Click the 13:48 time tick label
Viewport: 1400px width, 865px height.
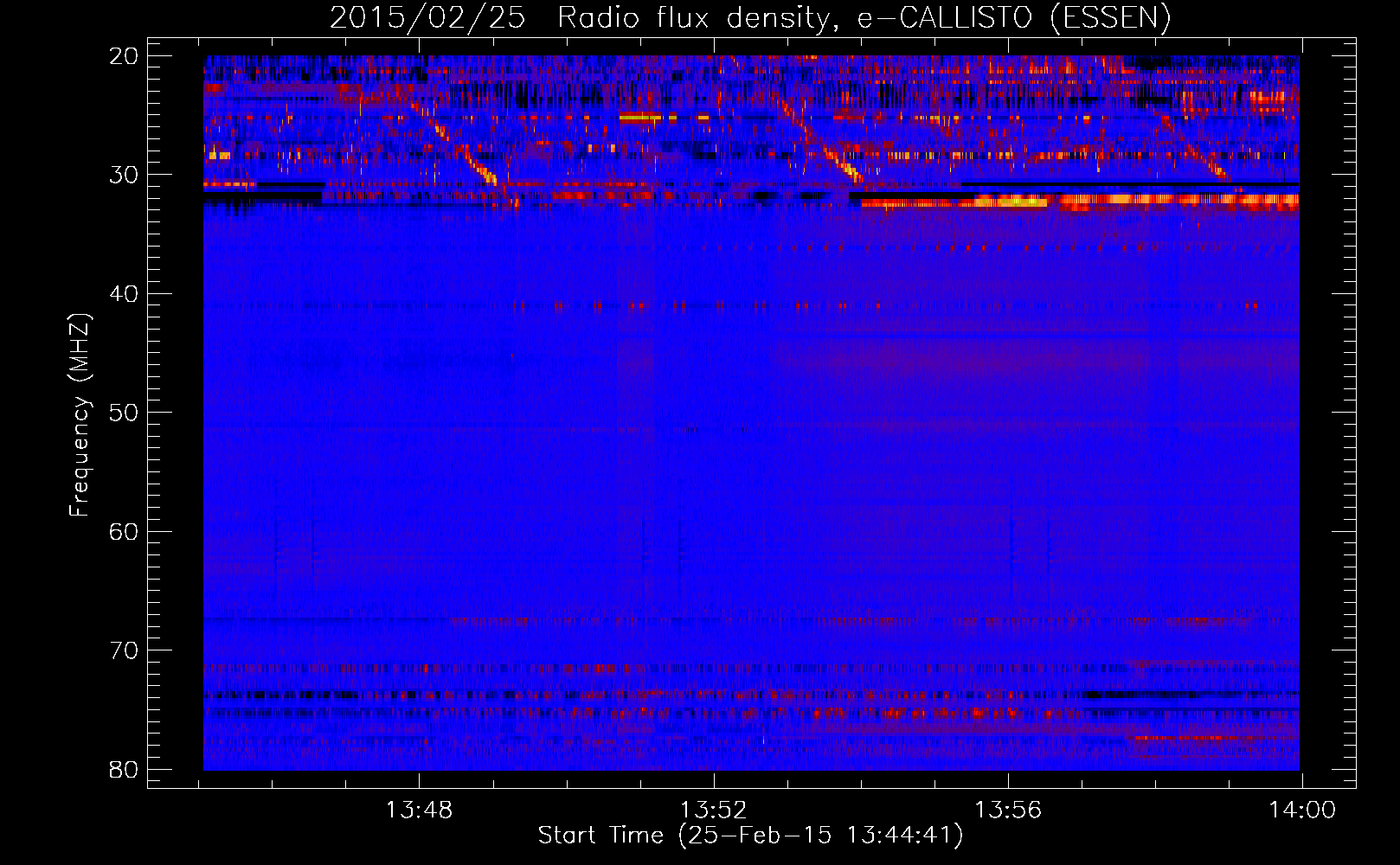pos(419,810)
